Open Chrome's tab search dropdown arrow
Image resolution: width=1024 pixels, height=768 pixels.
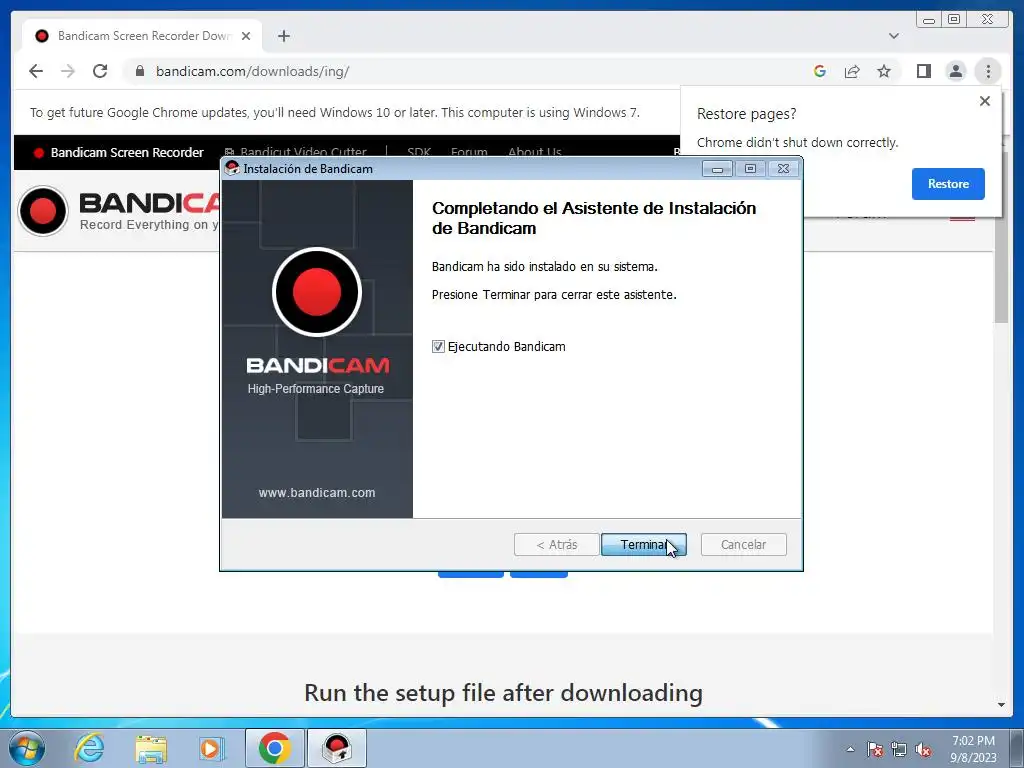893,36
